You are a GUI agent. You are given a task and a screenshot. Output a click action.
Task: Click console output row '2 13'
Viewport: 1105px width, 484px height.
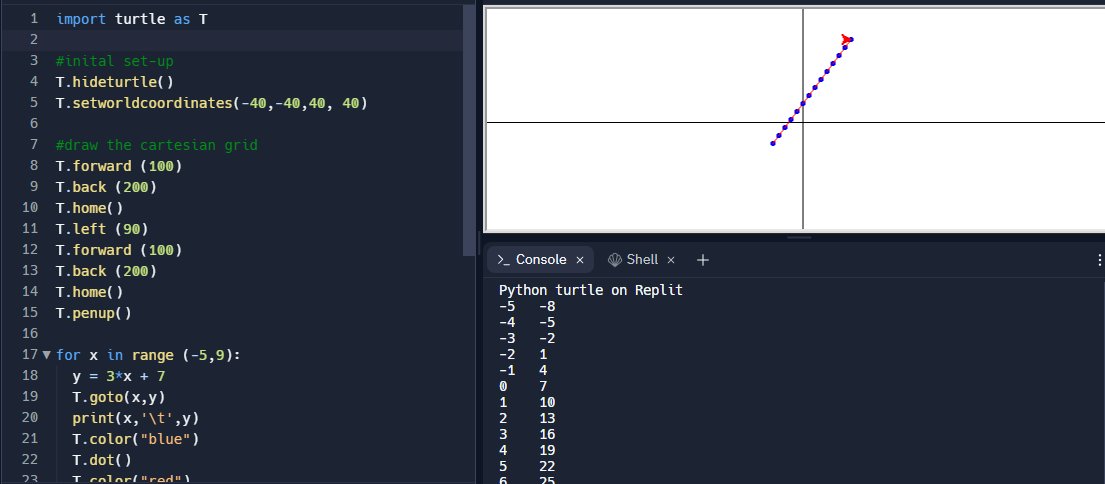pyautogui.click(x=527, y=418)
